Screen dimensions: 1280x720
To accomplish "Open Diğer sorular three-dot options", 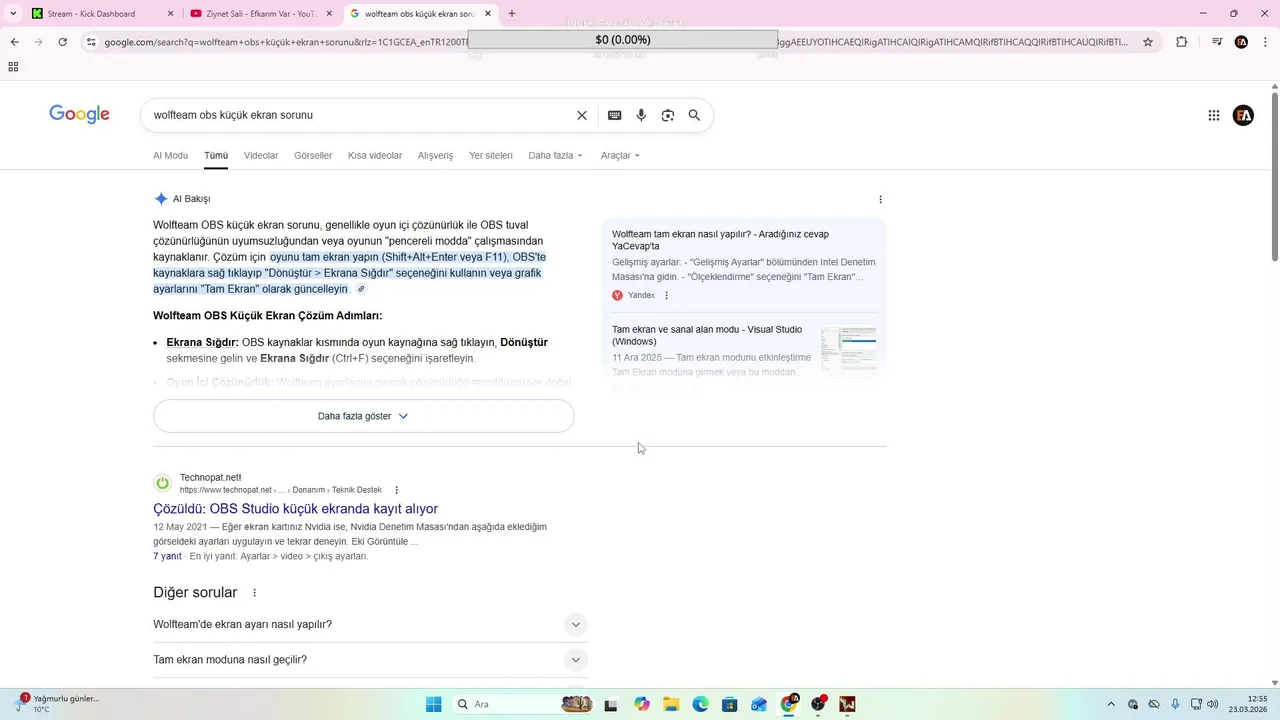I will pos(255,593).
